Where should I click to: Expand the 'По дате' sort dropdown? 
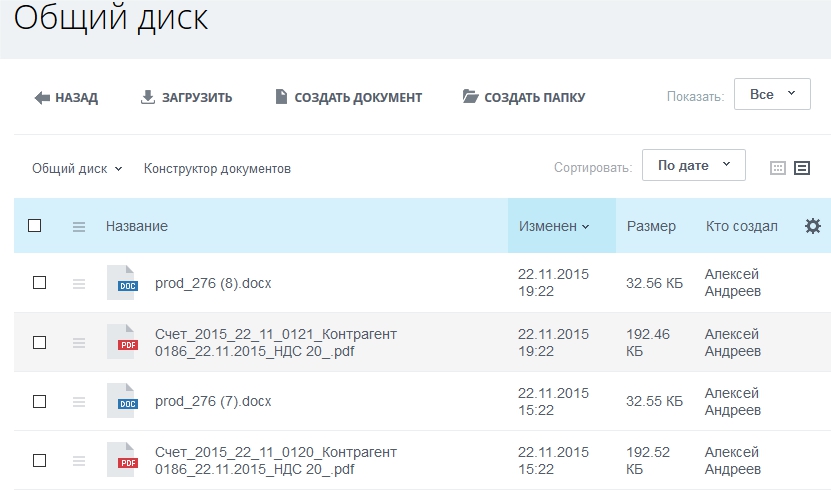point(693,166)
